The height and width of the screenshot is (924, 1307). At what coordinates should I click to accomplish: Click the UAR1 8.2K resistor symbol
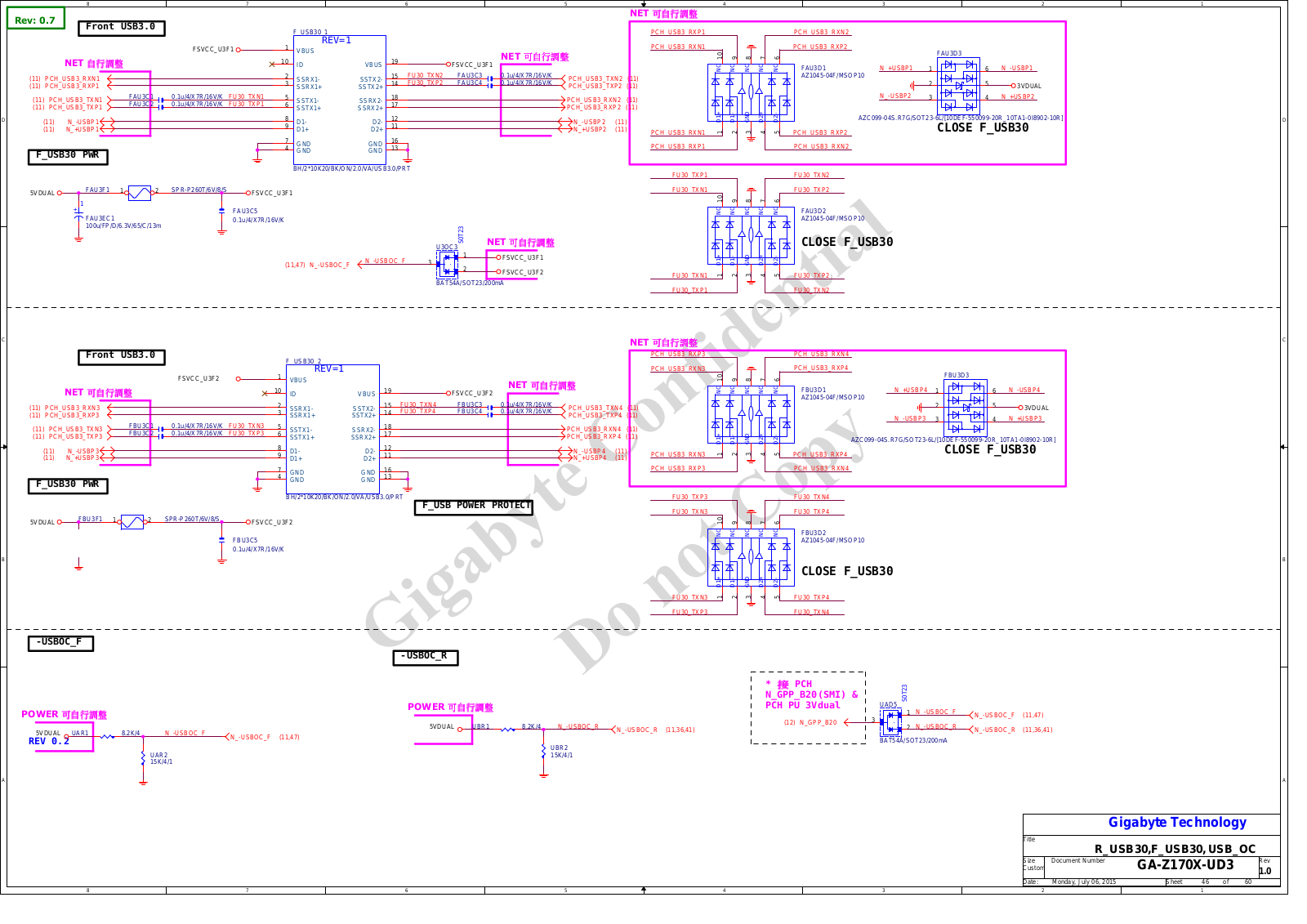(107, 737)
